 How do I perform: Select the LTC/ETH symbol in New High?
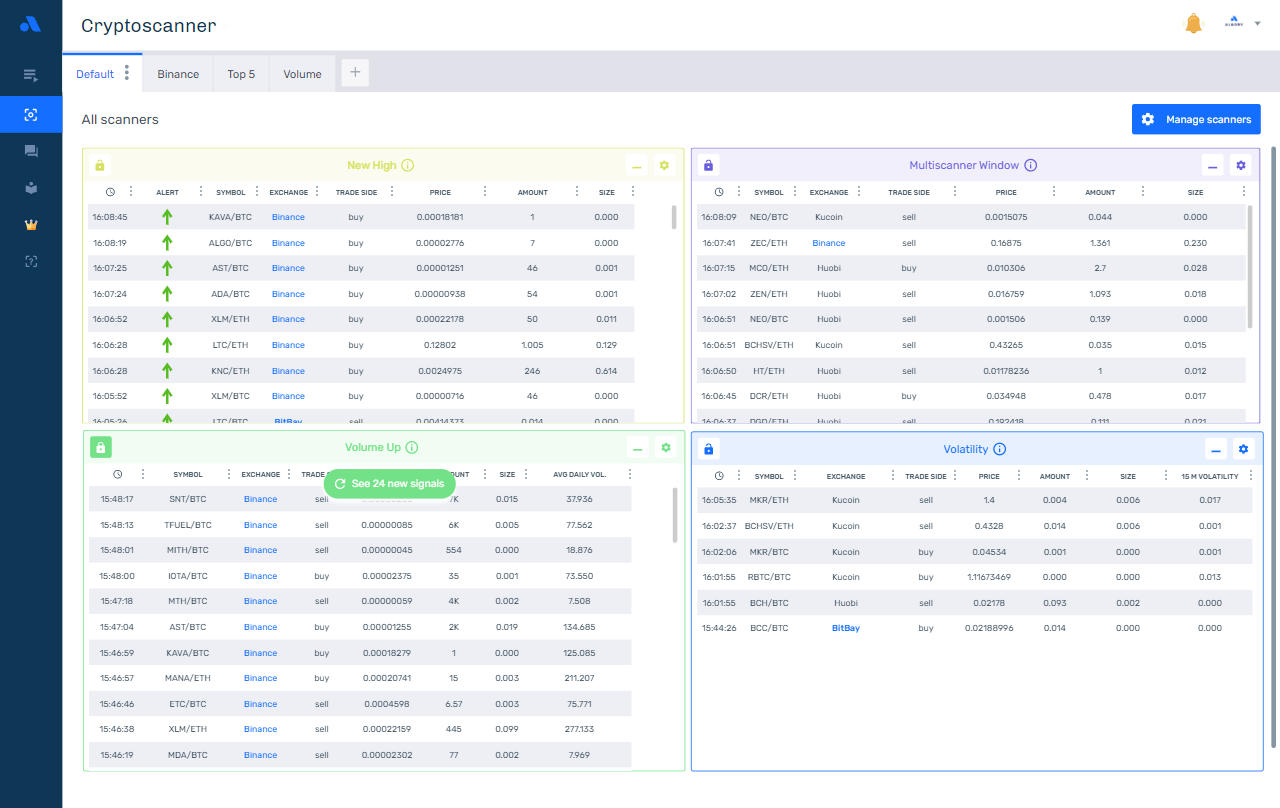pyautogui.click(x=229, y=345)
